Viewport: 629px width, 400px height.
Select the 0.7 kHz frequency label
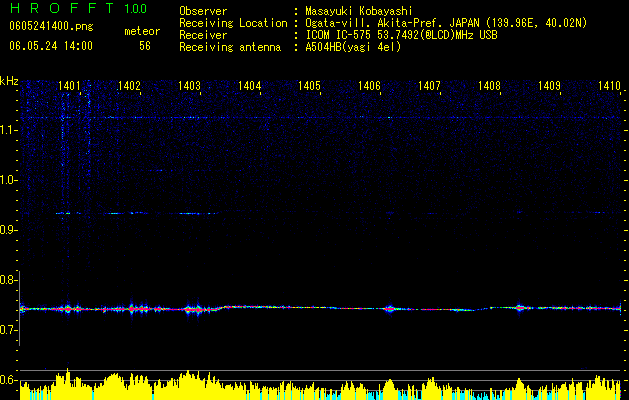pos(9,330)
